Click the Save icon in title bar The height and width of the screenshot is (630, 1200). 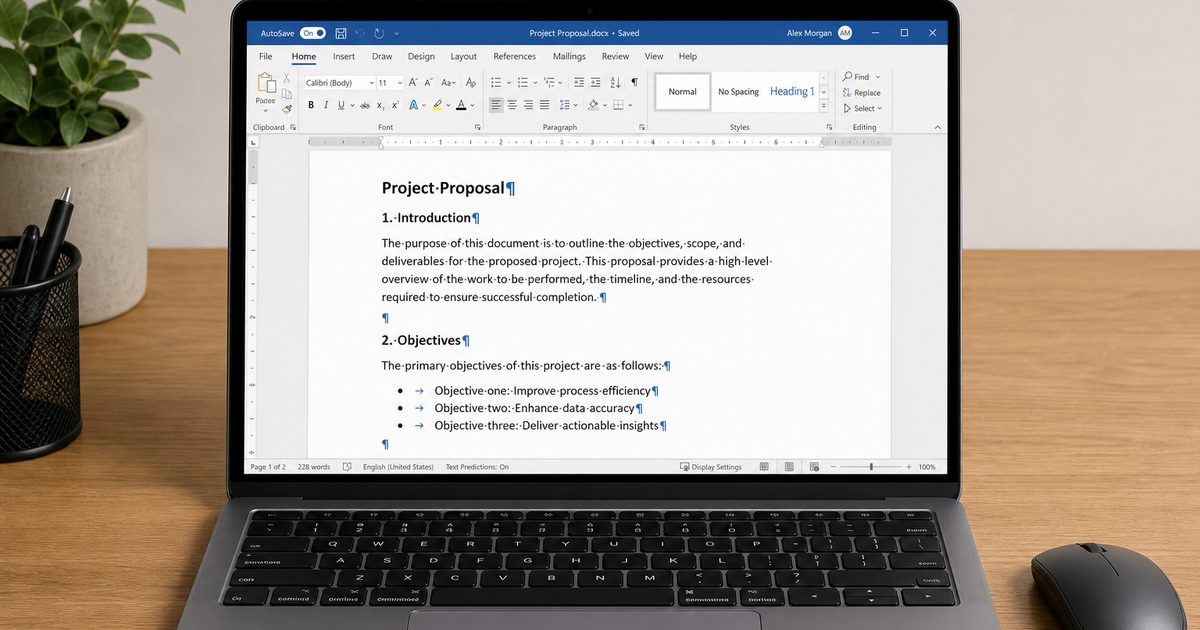341,33
